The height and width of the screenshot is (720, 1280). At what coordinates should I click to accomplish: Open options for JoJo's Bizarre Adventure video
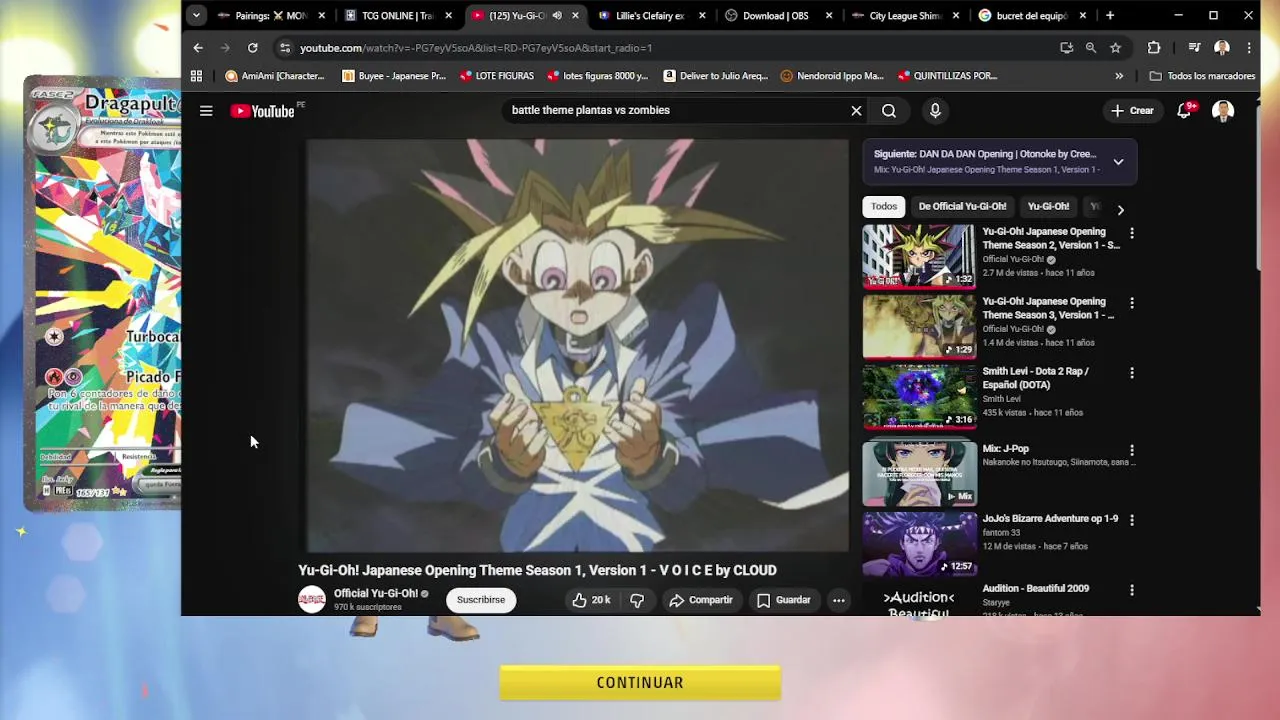coord(1131,520)
